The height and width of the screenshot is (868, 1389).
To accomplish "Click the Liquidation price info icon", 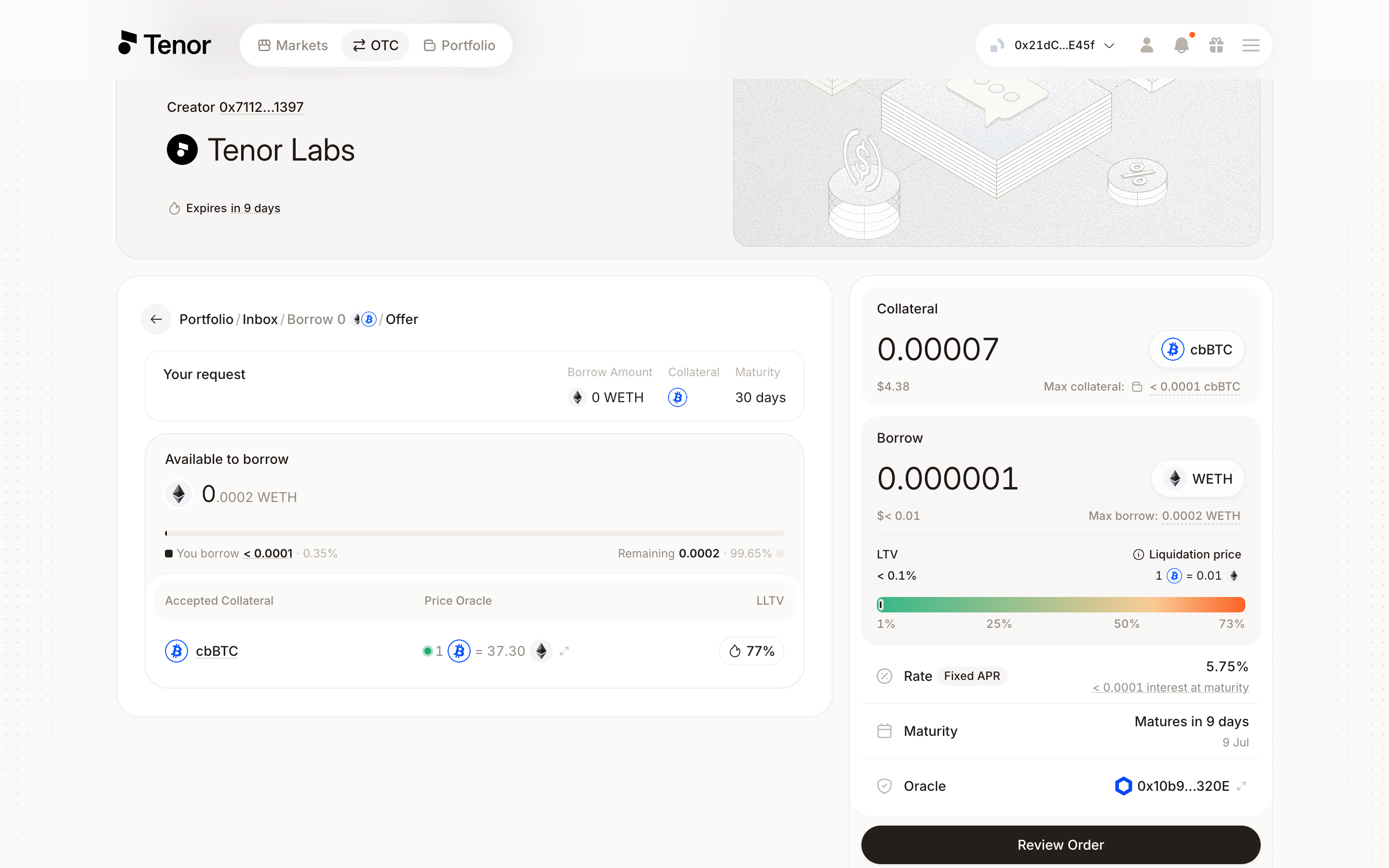I will [x=1138, y=555].
